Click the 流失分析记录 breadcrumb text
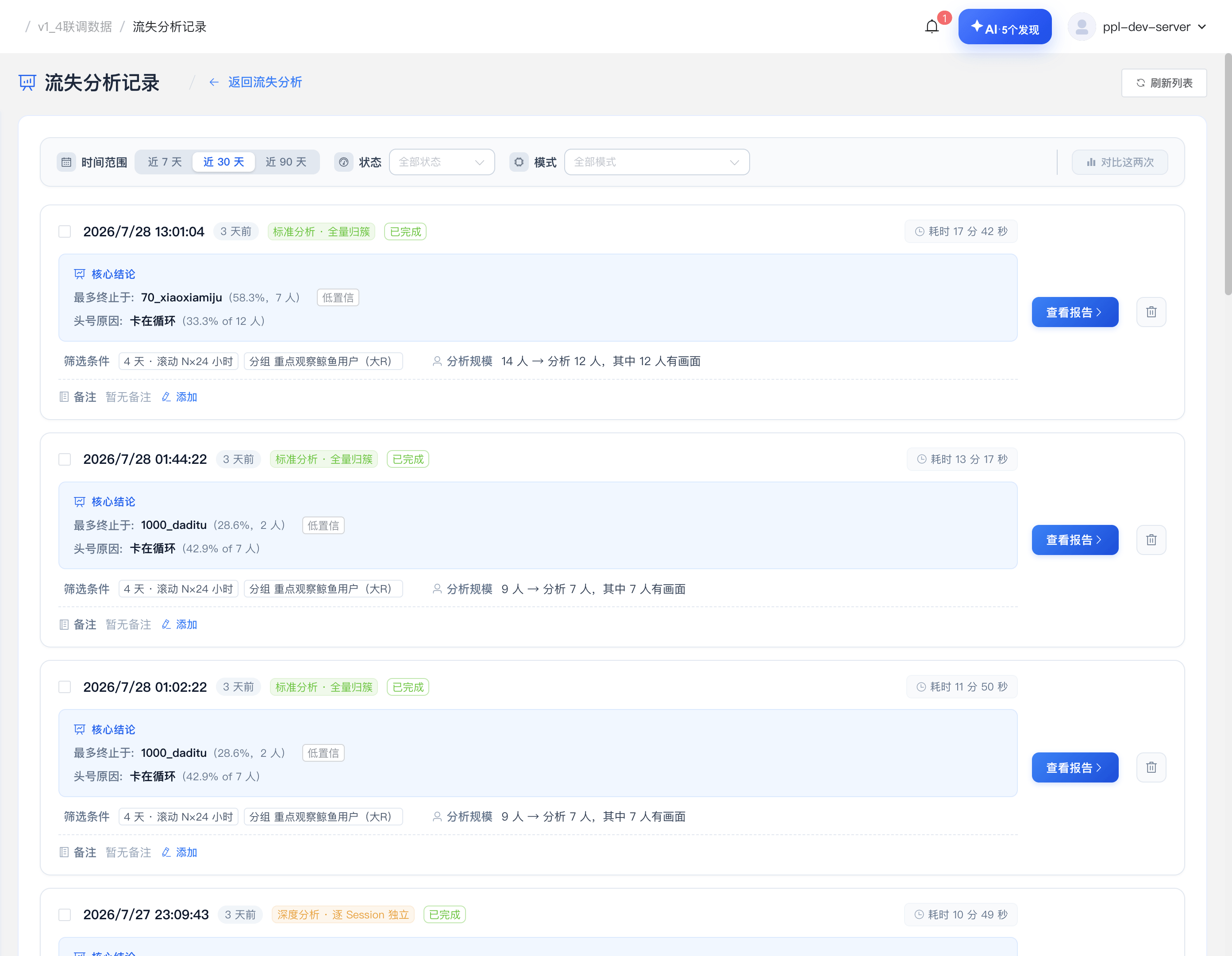 click(170, 27)
